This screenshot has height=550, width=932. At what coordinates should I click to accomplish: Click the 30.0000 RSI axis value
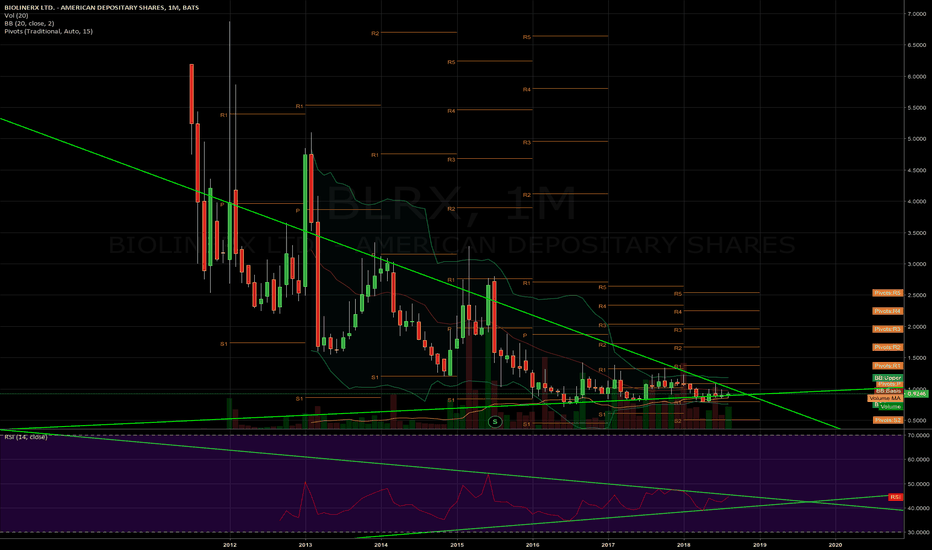point(918,533)
